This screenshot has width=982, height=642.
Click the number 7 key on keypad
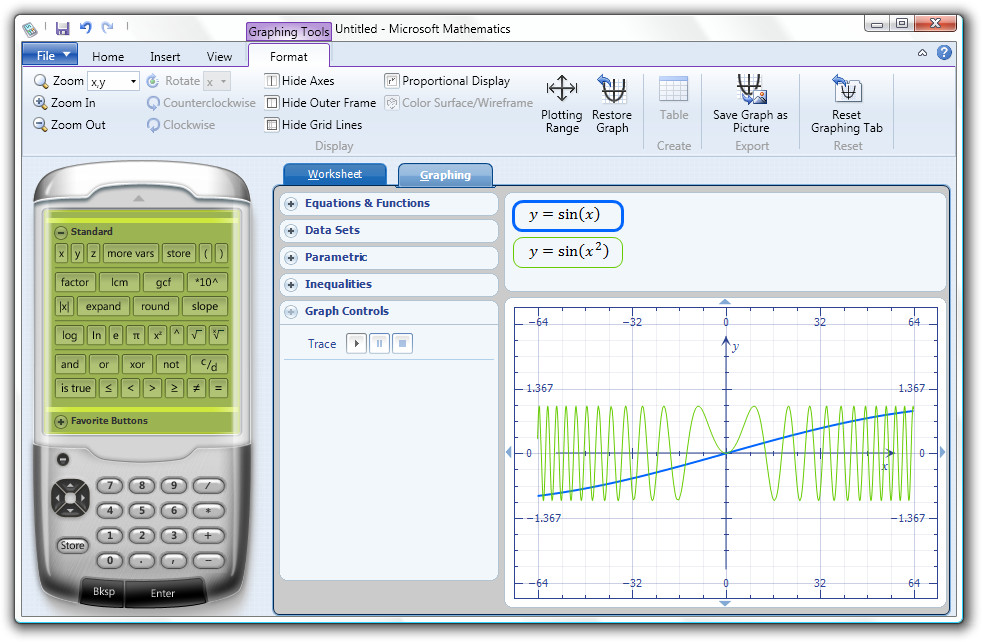110,485
